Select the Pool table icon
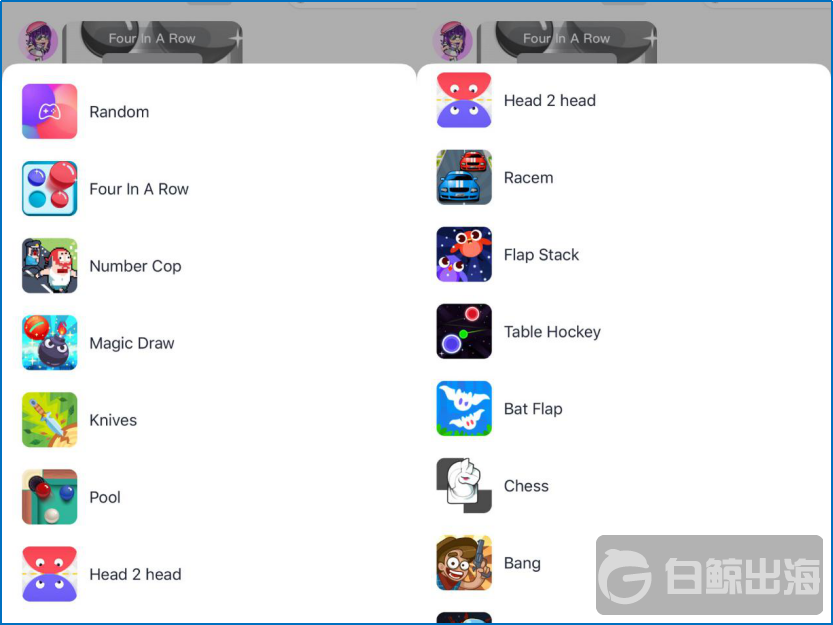This screenshot has height=625, width=833. coord(49,497)
